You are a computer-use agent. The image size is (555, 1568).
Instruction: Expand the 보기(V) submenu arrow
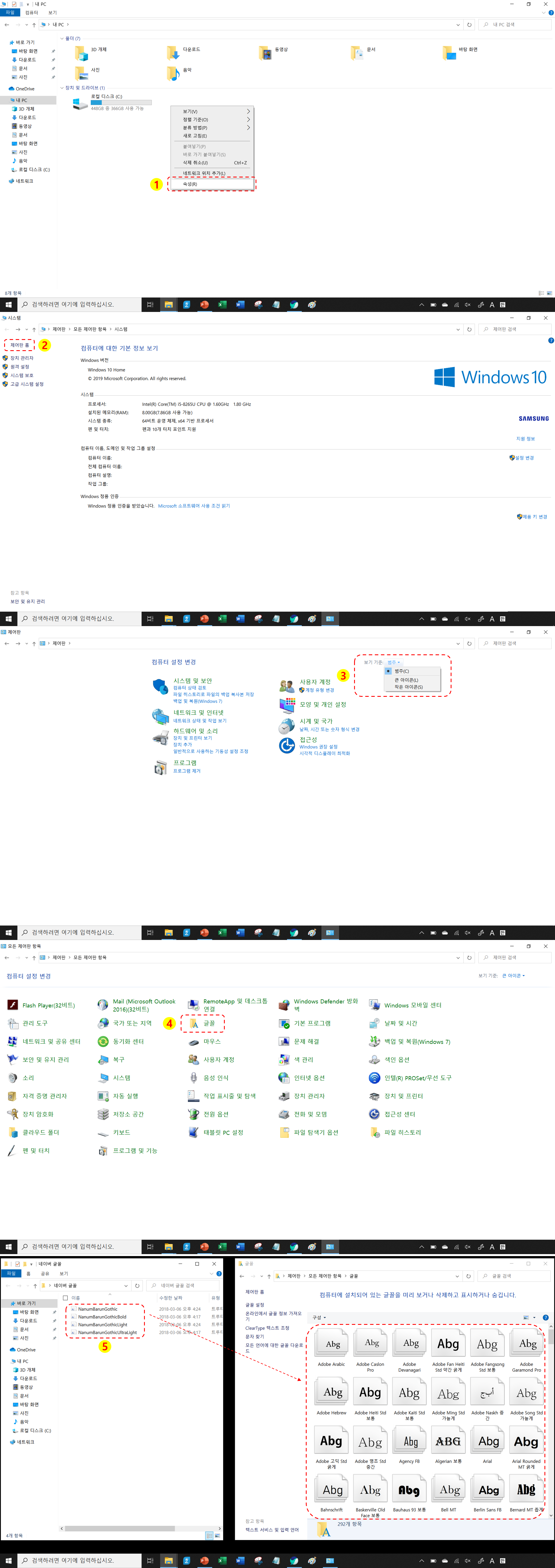(x=248, y=111)
